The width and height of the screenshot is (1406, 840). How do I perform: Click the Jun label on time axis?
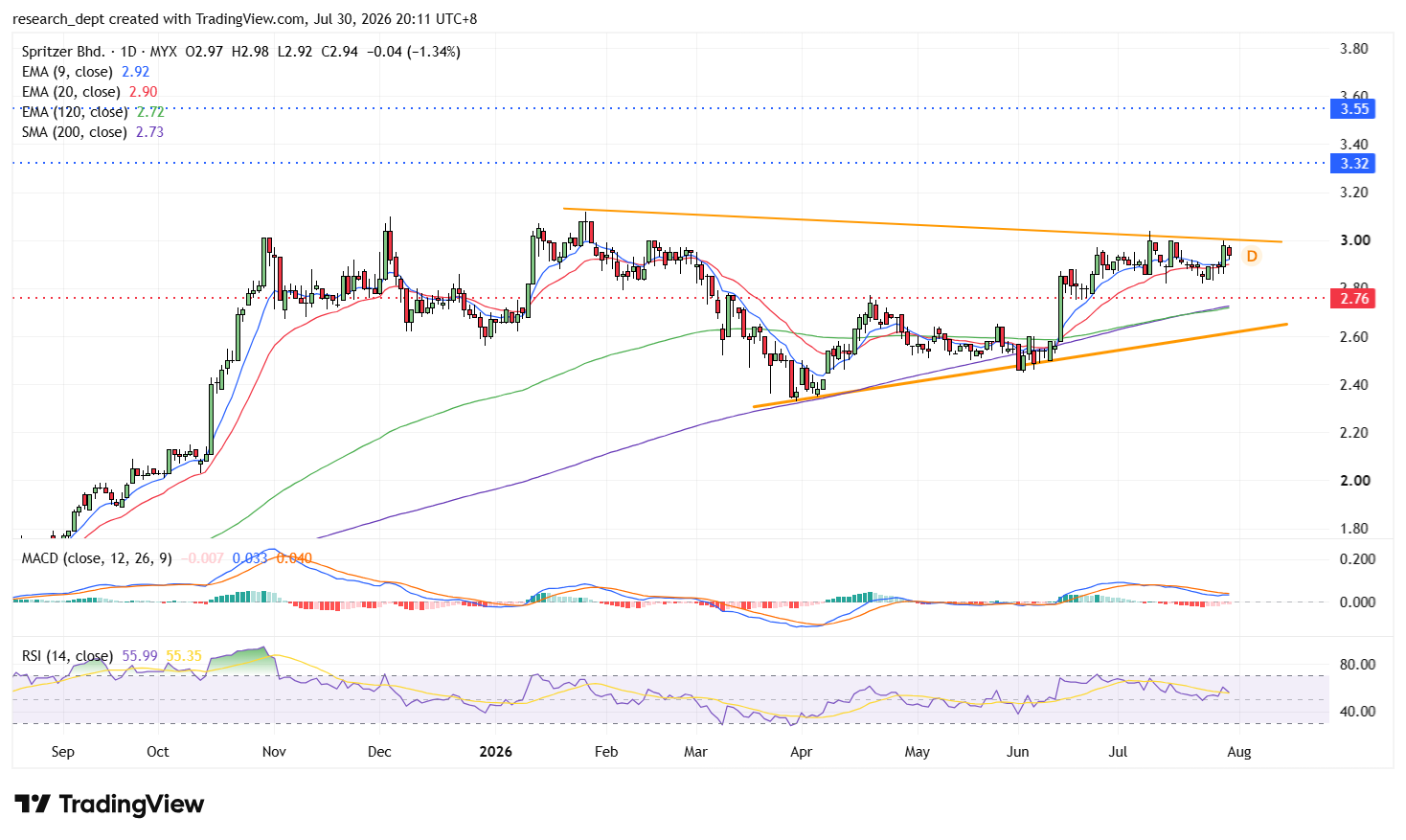[x=1018, y=752]
